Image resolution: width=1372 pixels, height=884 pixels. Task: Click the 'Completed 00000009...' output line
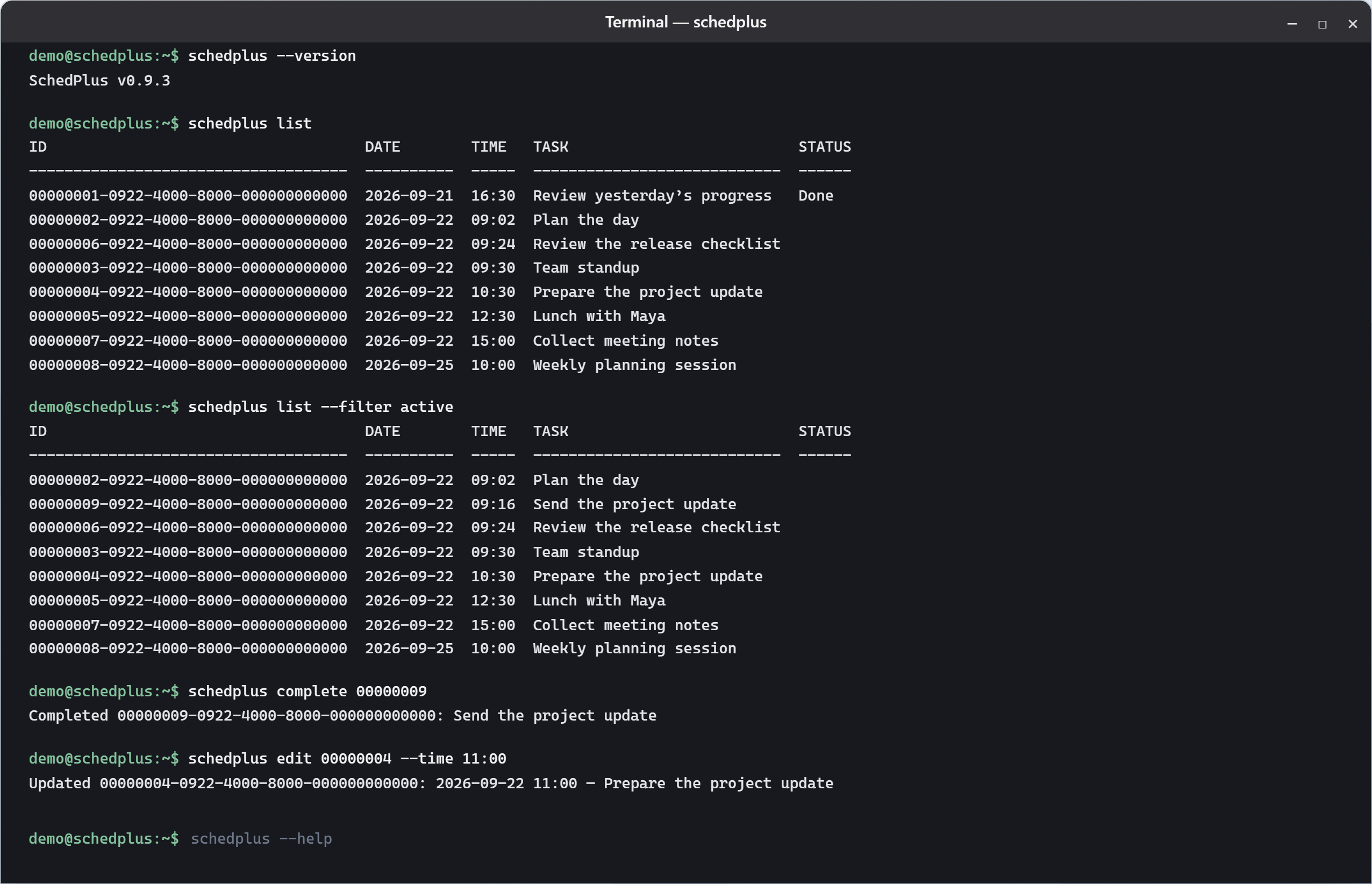click(342, 716)
